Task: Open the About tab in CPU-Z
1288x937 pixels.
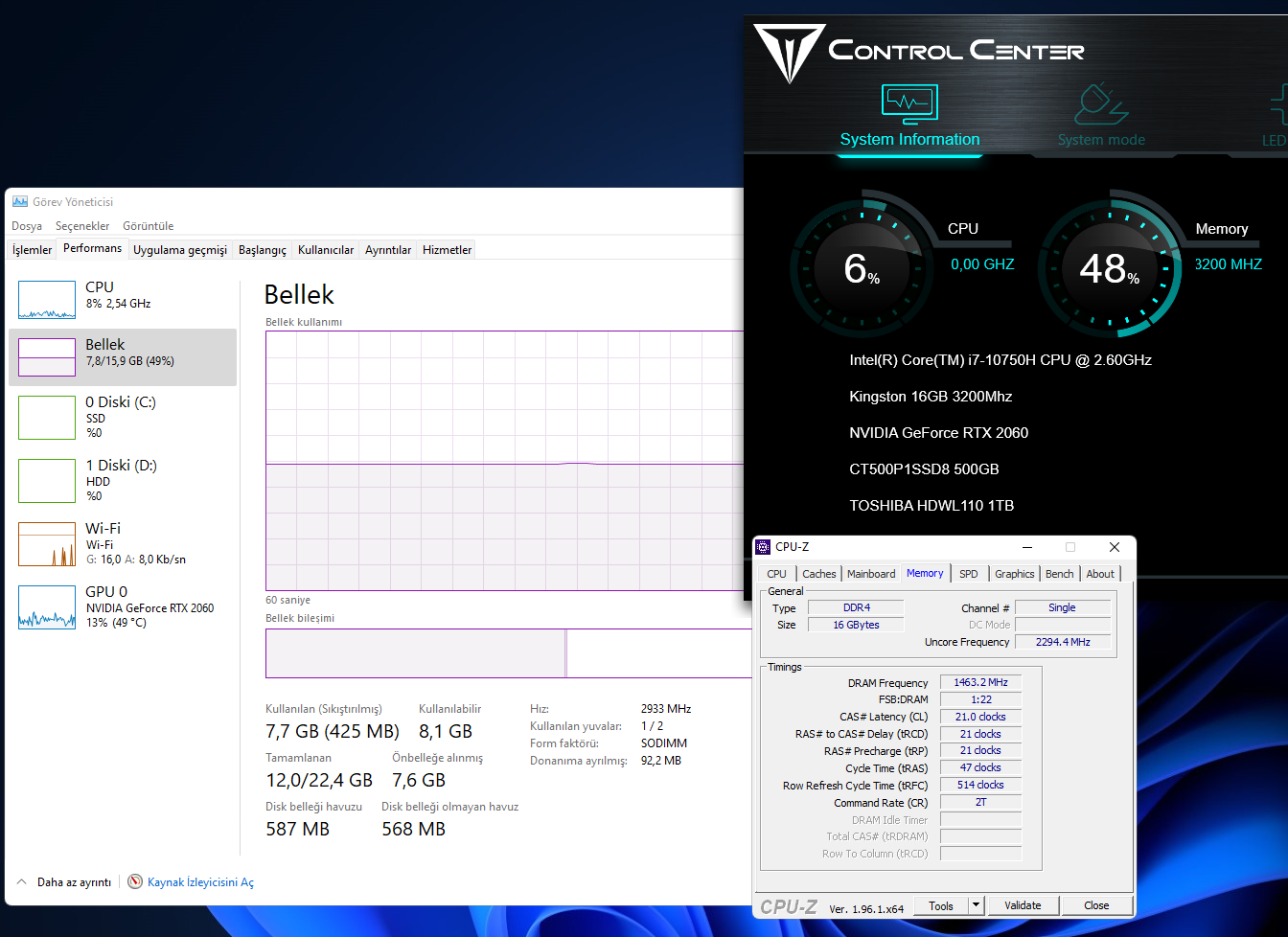Action: (1100, 574)
